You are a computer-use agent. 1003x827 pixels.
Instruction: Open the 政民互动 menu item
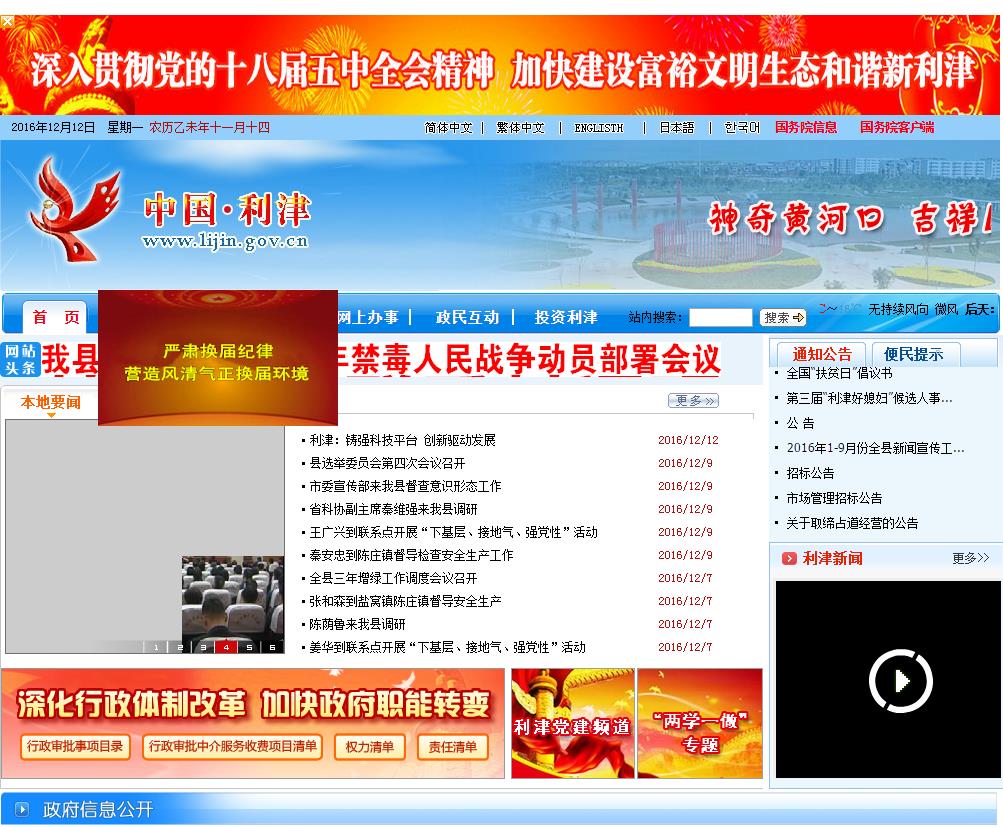tap(467, 317)
